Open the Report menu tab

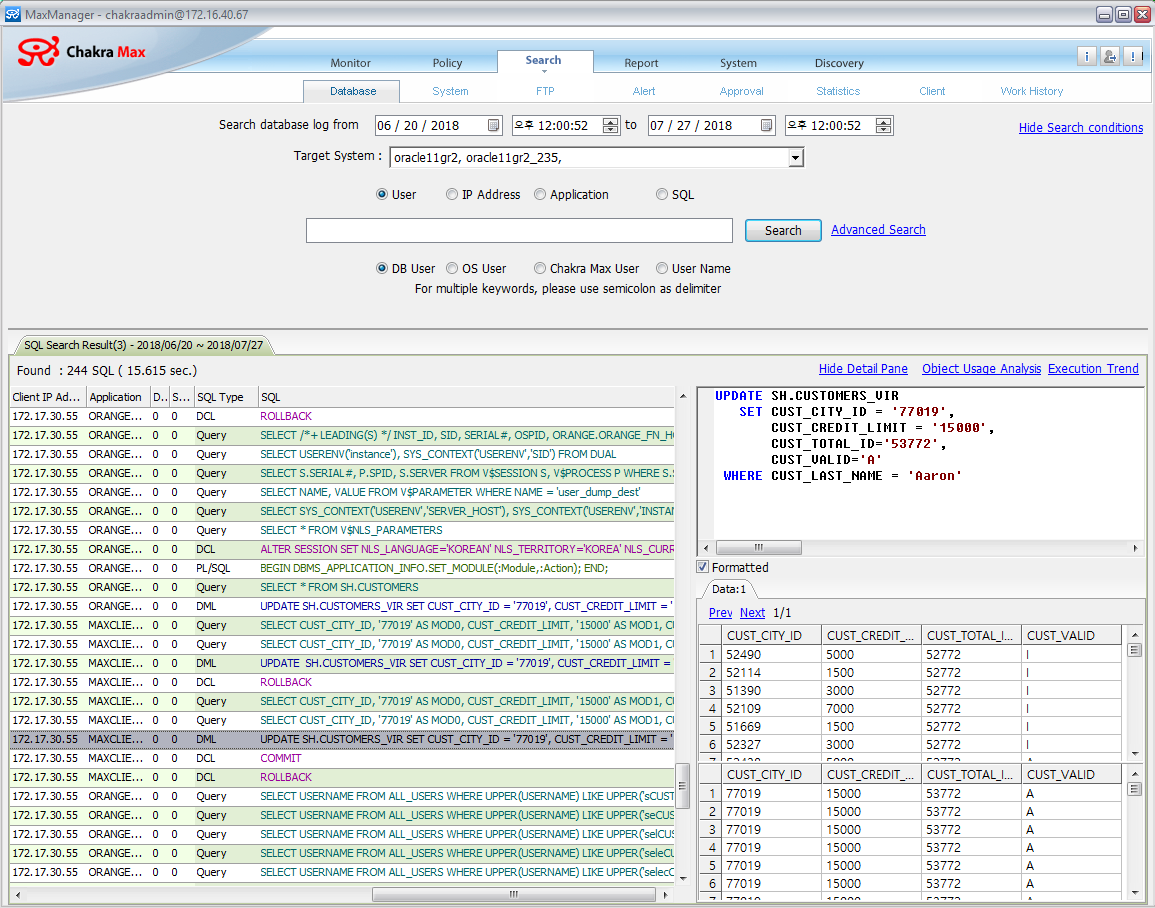pyautogui.click(x=641, y=63)
